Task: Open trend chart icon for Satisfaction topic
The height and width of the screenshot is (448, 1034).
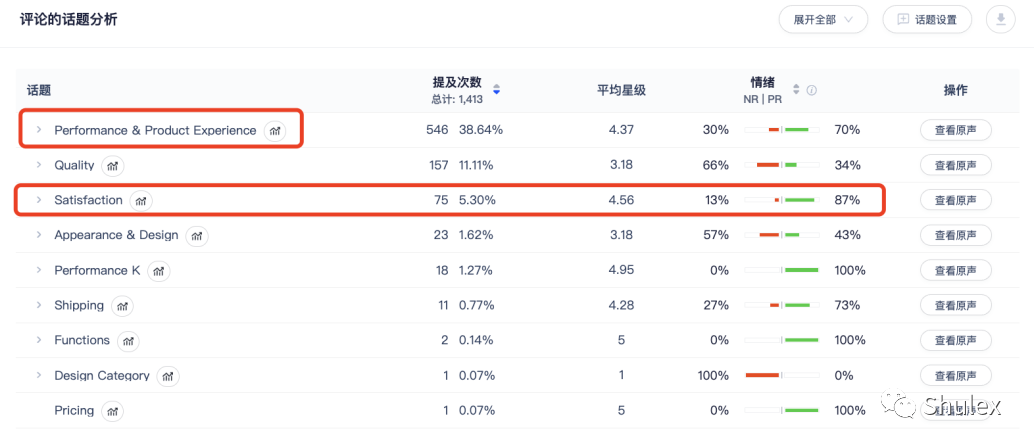Action: [x=141, y=201]
